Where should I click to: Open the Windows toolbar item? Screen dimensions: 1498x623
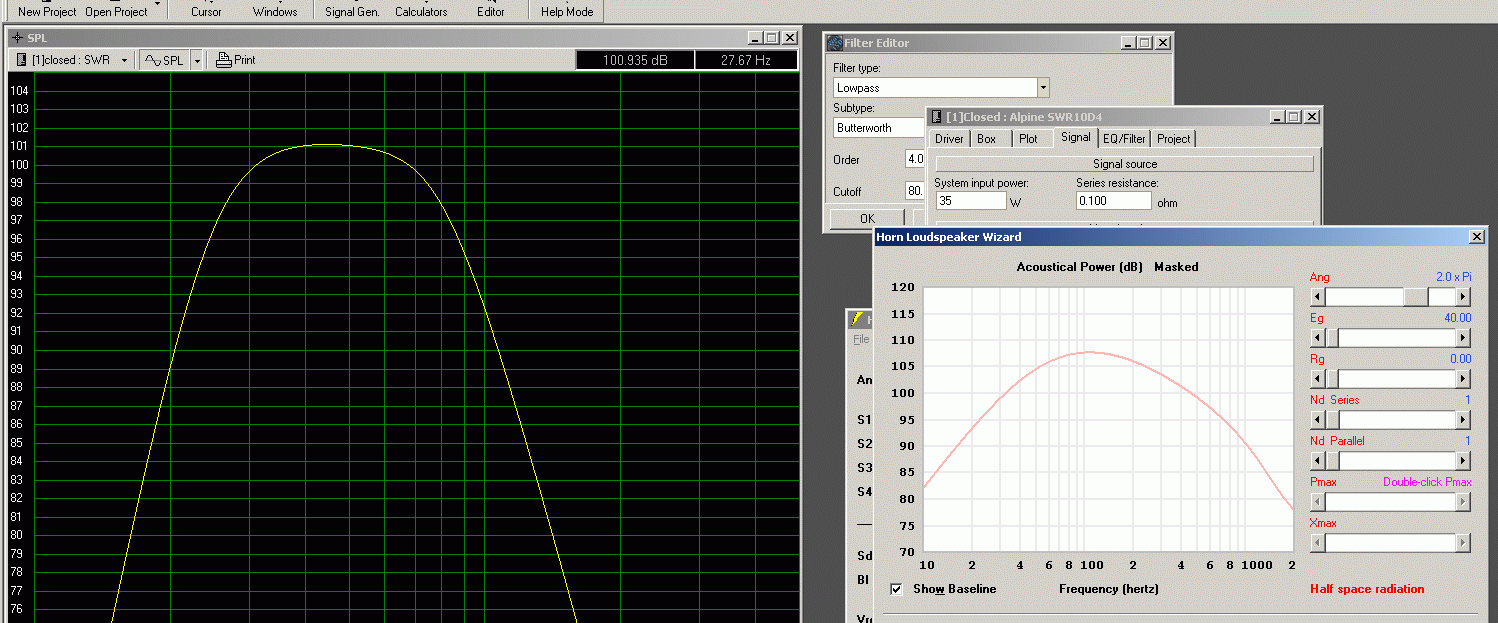click(x=275, y=12)
